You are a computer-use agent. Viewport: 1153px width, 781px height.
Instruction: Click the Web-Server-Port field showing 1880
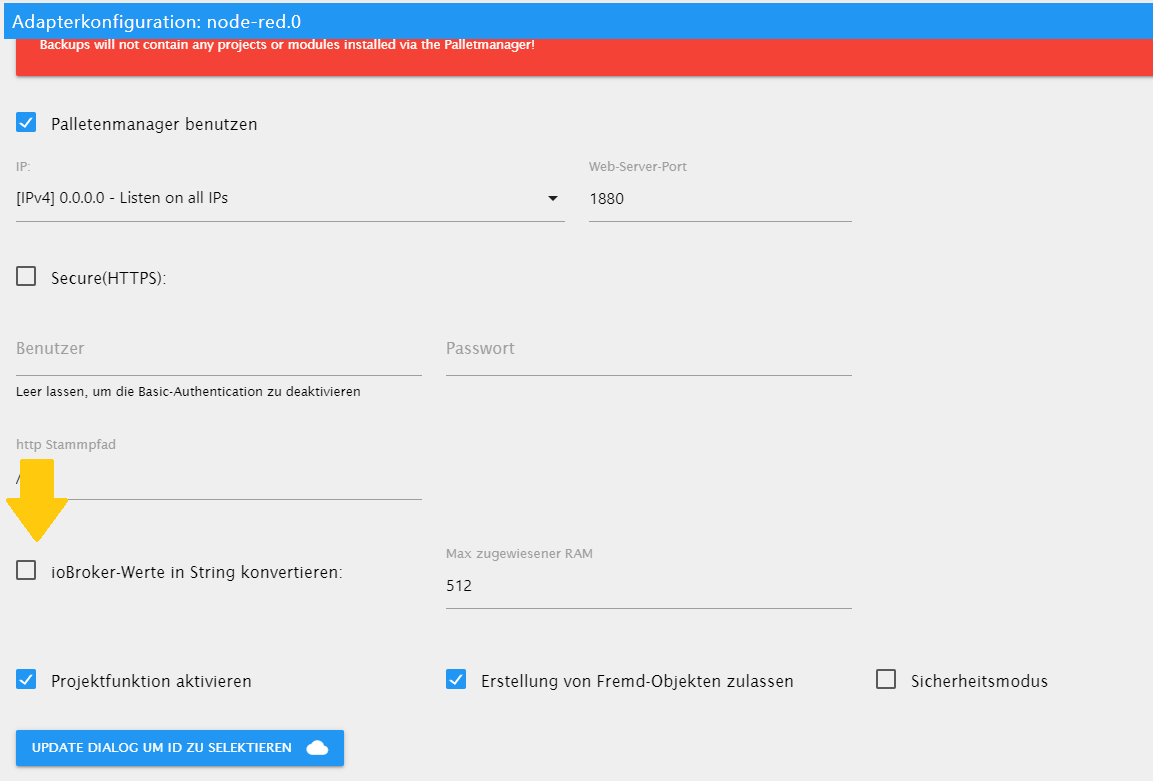tap(719, 198)
